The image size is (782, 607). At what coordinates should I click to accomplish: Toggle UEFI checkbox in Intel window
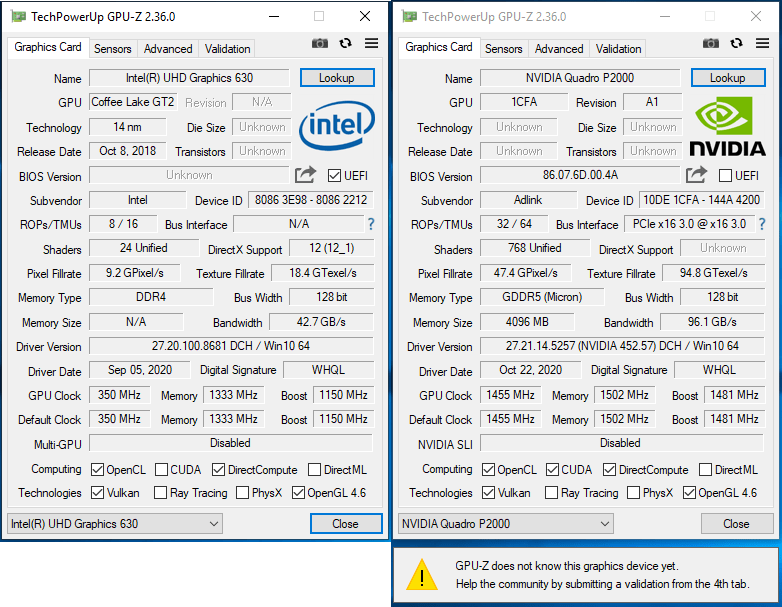pyautogui.click(x=335, y=176)
